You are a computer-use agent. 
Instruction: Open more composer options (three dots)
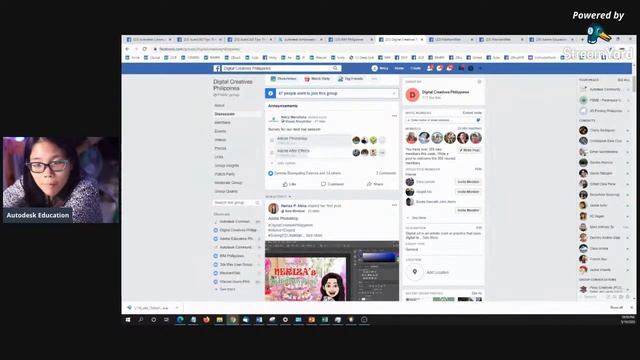coord(374,78)
